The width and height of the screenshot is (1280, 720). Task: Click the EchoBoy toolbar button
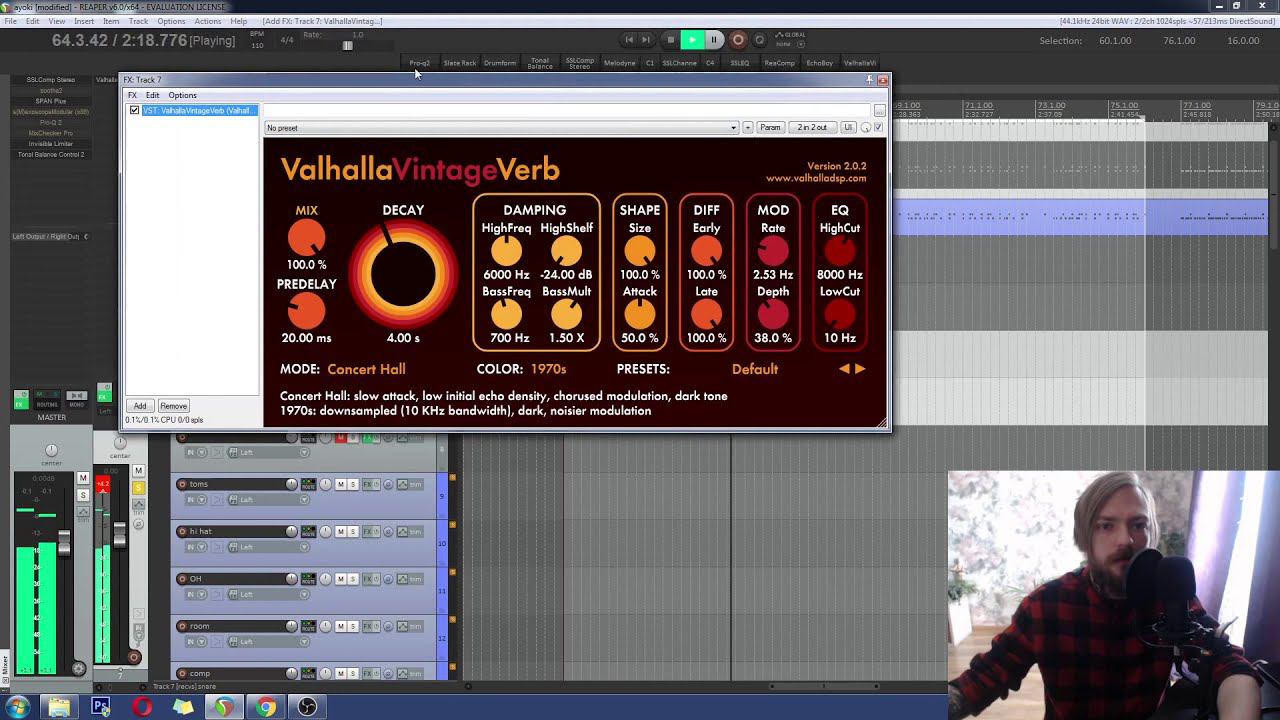pos(820,63)
